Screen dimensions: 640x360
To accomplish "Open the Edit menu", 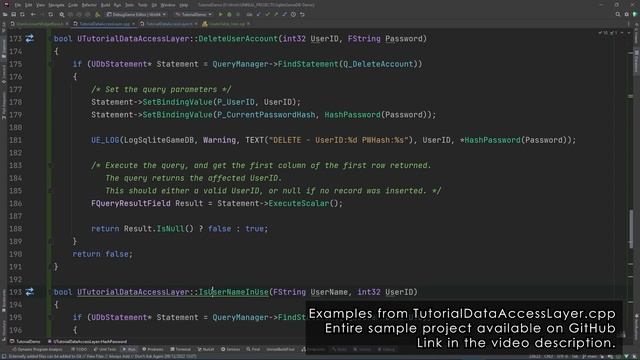I will click(x=29, y=5).
